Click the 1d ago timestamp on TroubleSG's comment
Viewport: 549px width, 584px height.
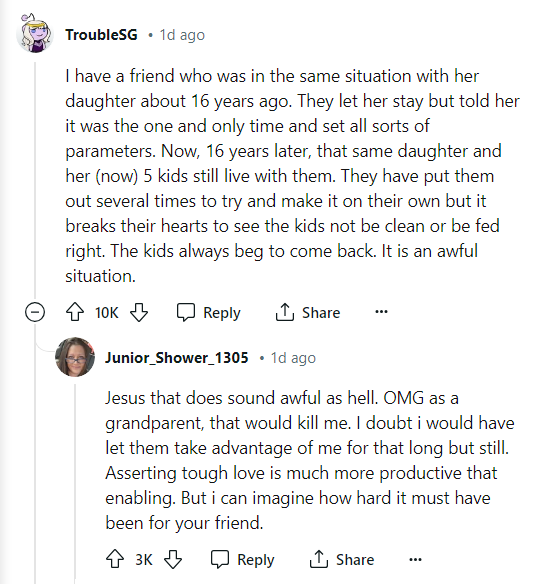182,35
